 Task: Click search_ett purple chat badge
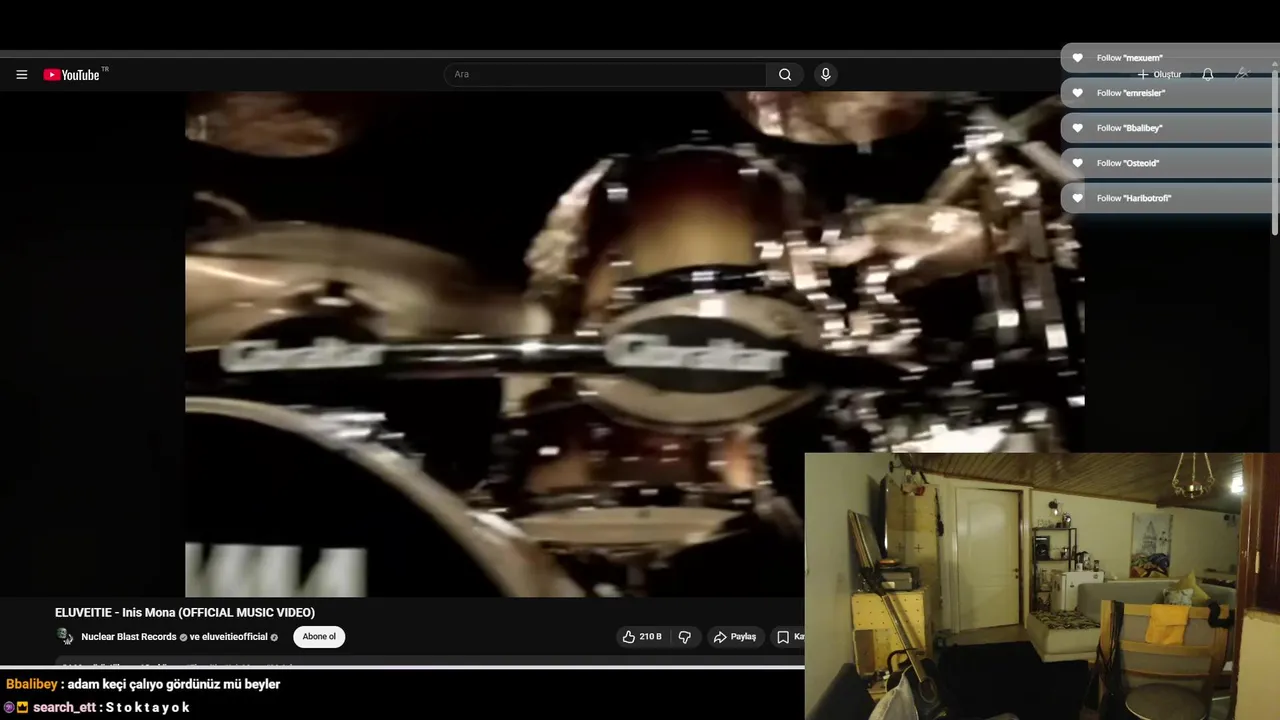pos(10,707)
